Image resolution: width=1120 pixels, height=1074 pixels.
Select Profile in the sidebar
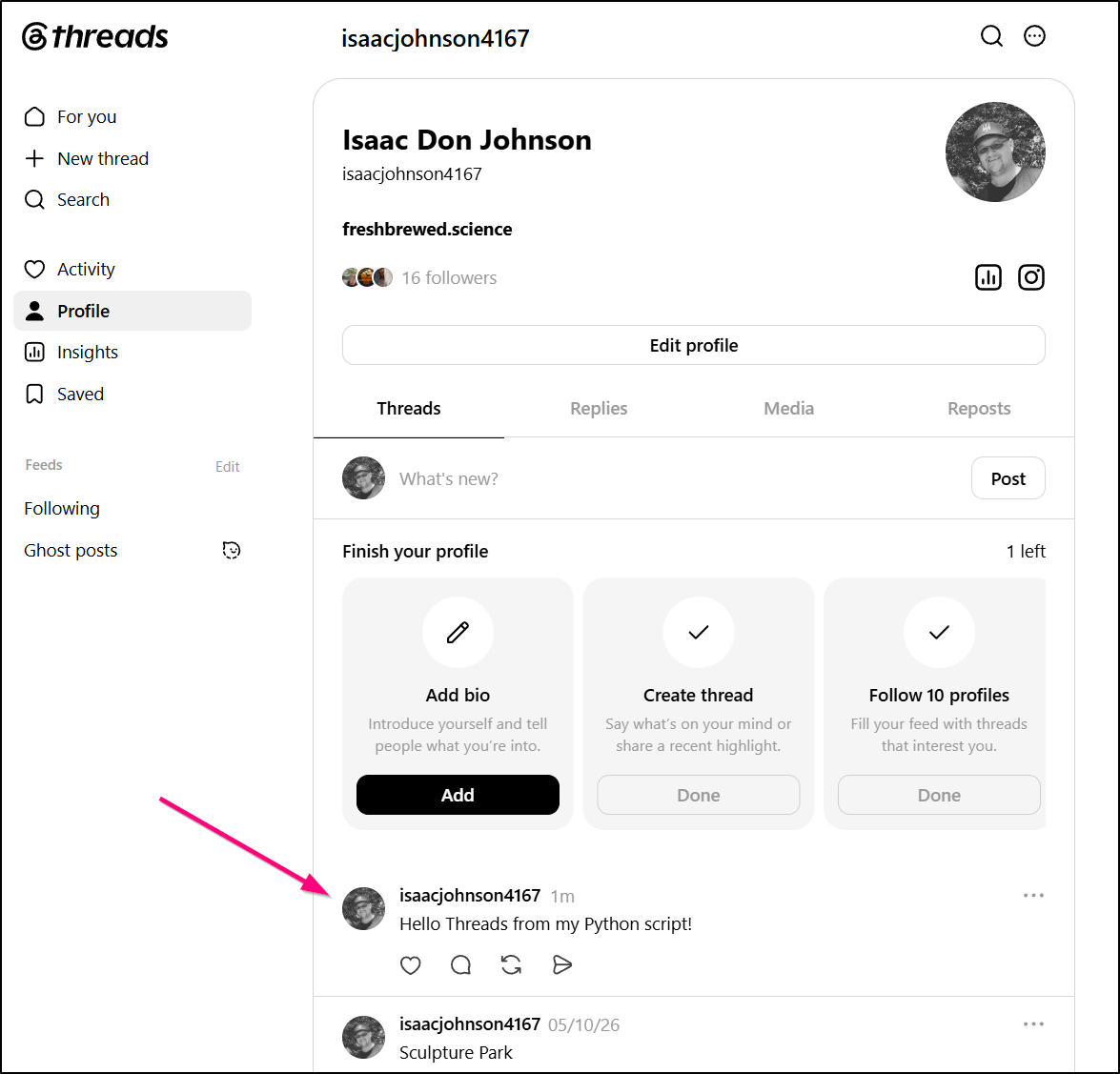pos(132,311)
